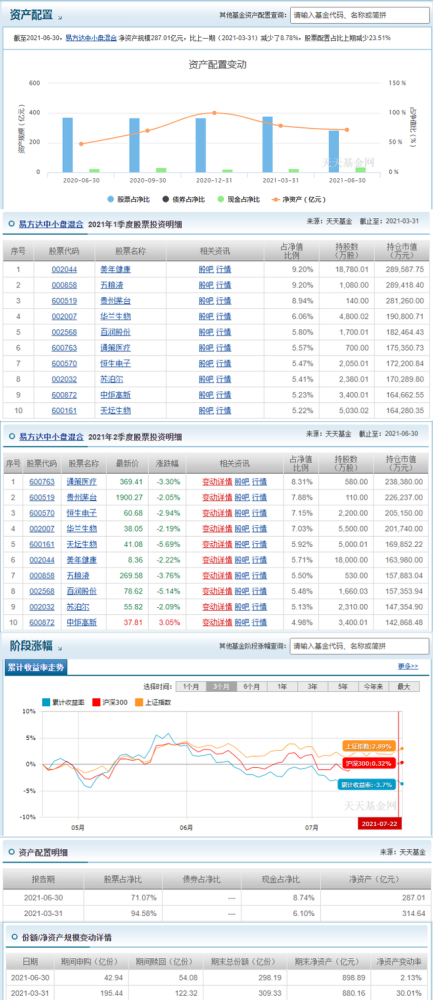Open the 其他基金阶段涨幅查询 search box
Screen dimensions: 433x1000
360,646
